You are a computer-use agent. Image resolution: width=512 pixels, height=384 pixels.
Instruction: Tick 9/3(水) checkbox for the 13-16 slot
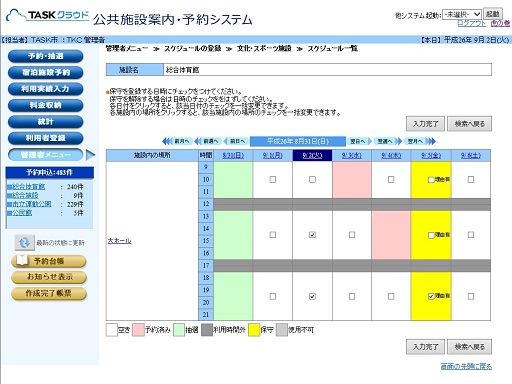point(352,235)
